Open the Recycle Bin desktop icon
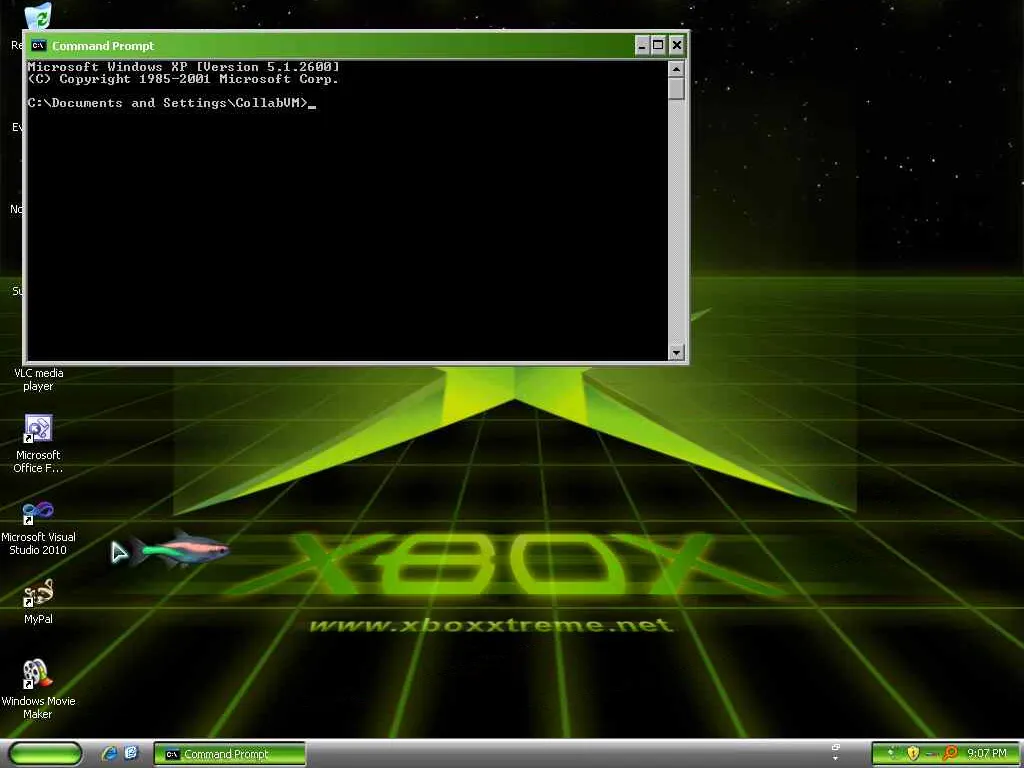Screen dimensions: 1024x768 [x=39, y=16]
